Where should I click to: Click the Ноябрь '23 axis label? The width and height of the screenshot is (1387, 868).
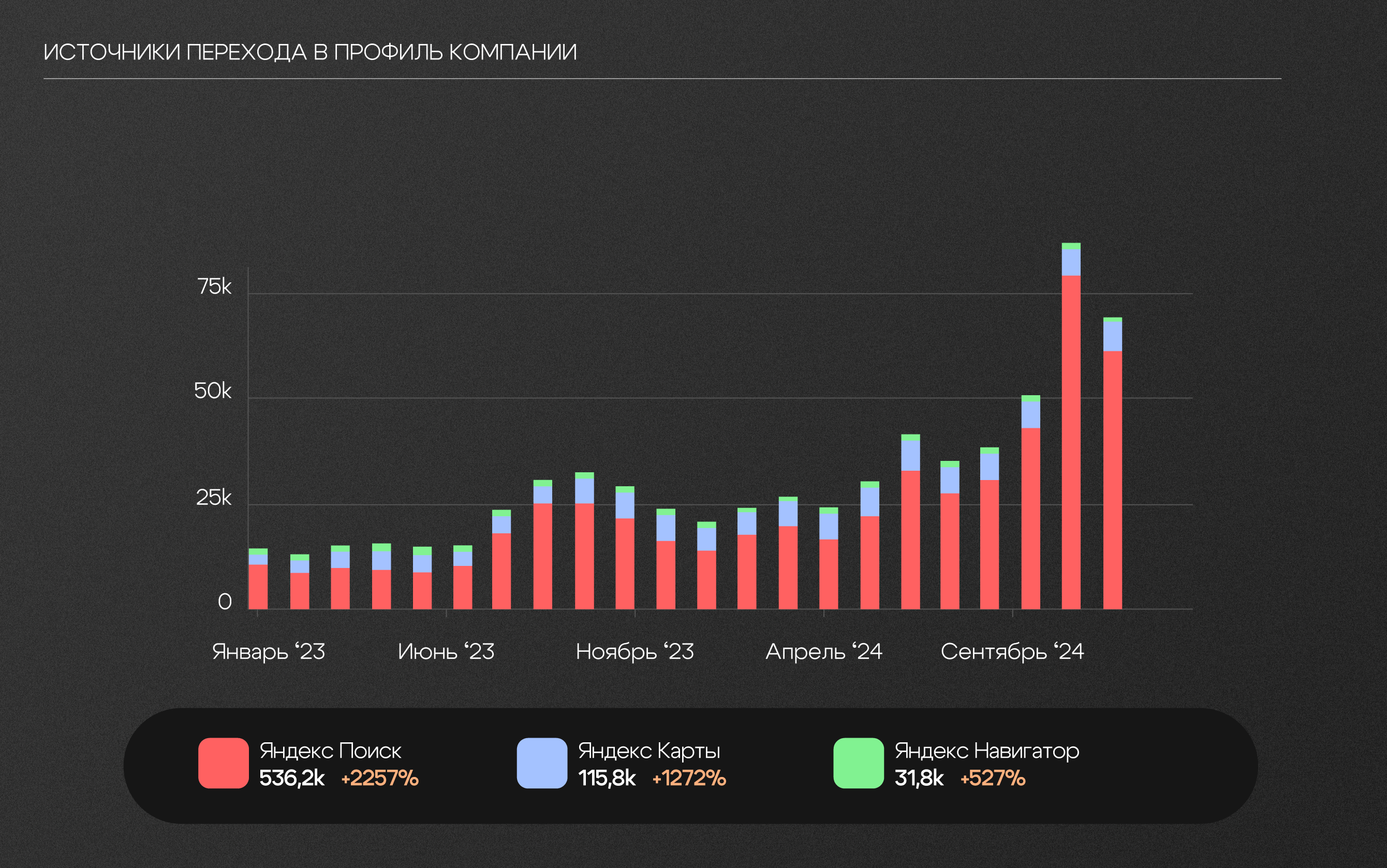point(635,652)
